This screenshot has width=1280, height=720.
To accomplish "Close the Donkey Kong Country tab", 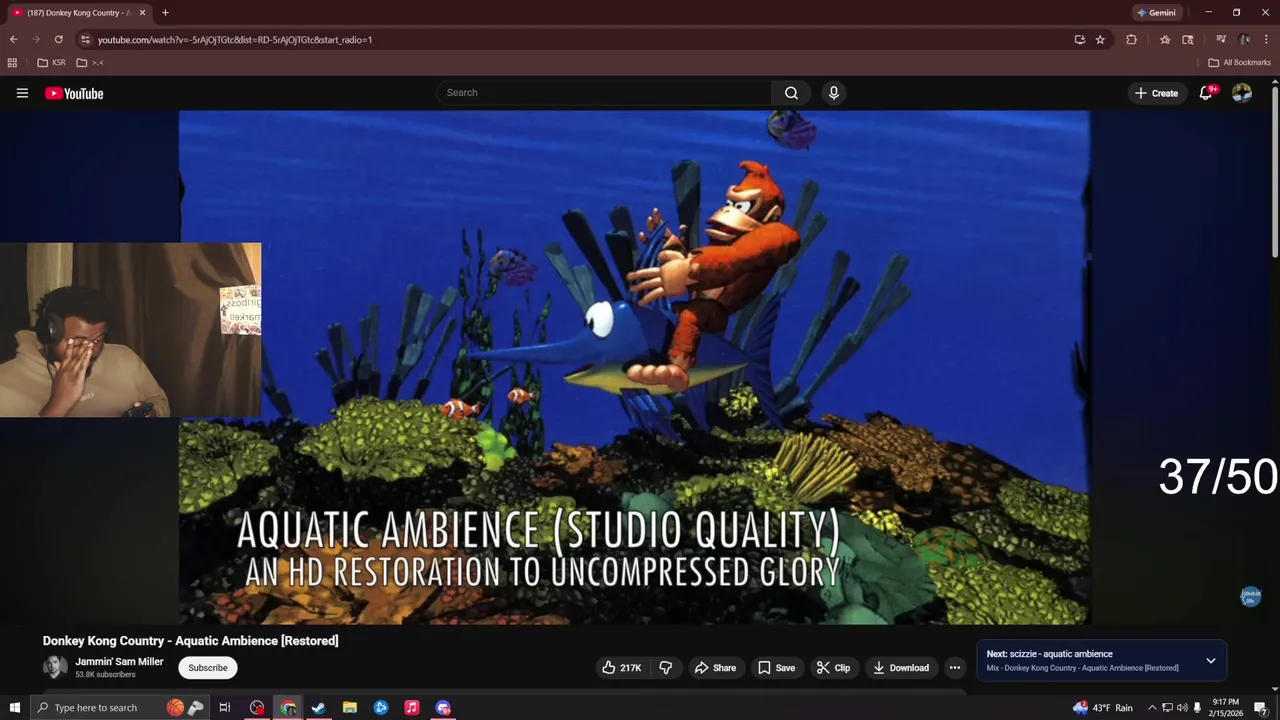I will [x=142, y=13].
